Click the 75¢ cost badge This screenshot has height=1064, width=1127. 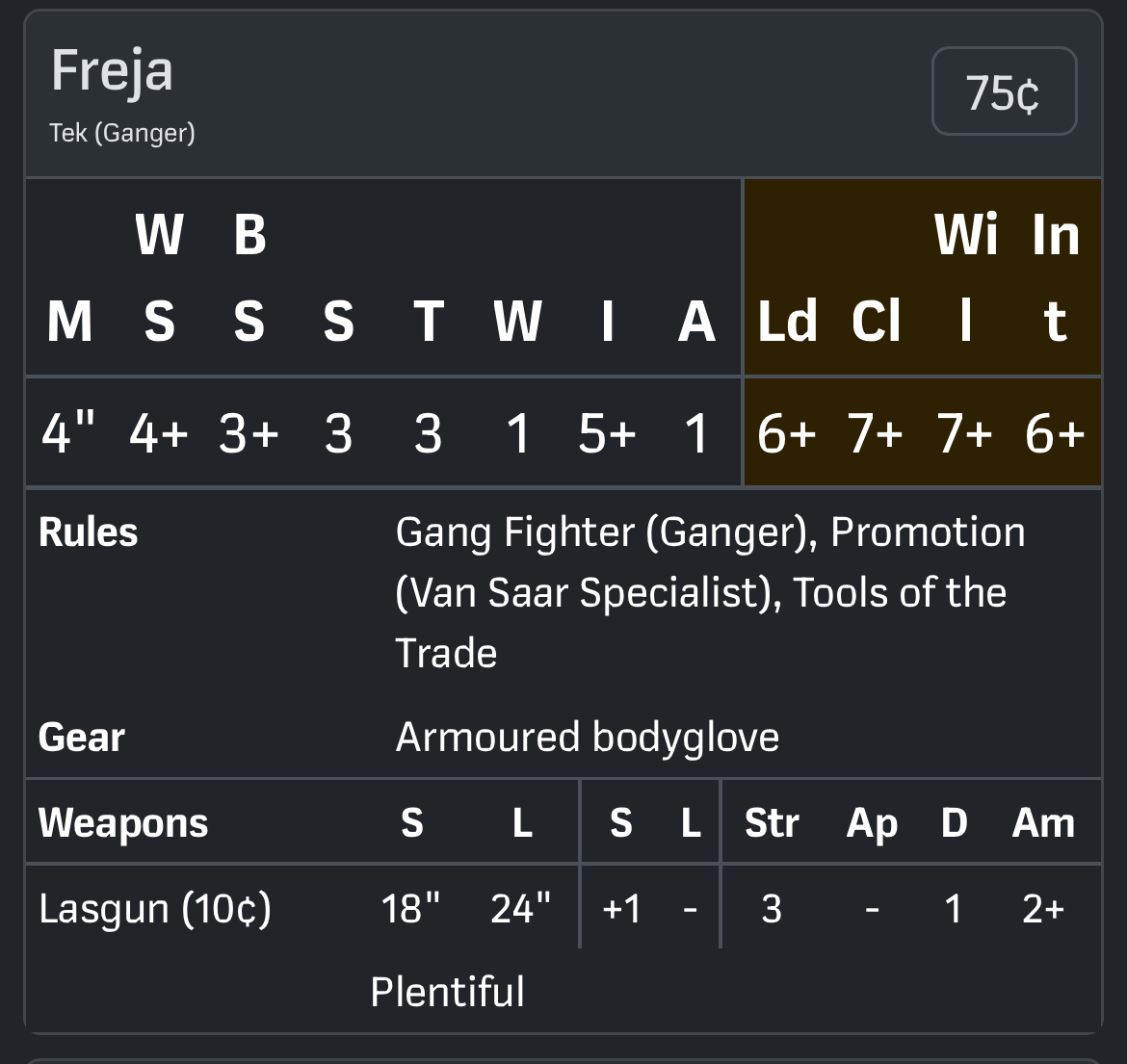[x=1004, y=91]
